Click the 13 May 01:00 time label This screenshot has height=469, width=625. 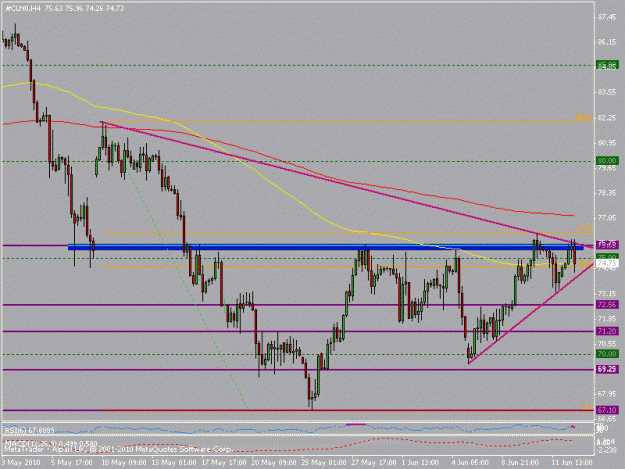175,463
